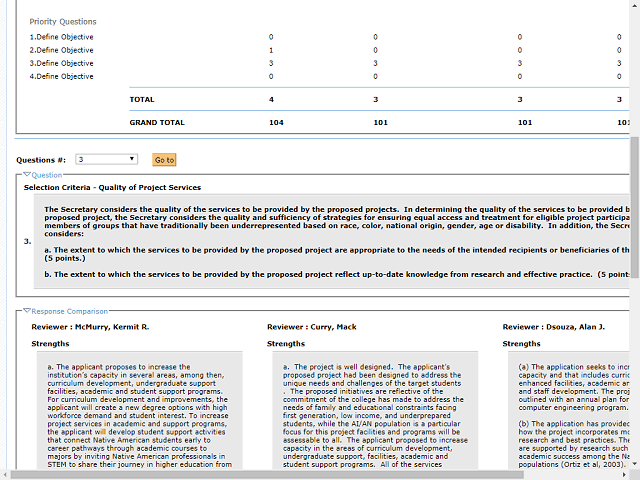Click Dsouza's Strengths response text box
640x480 pixels.
click(570, 410)
